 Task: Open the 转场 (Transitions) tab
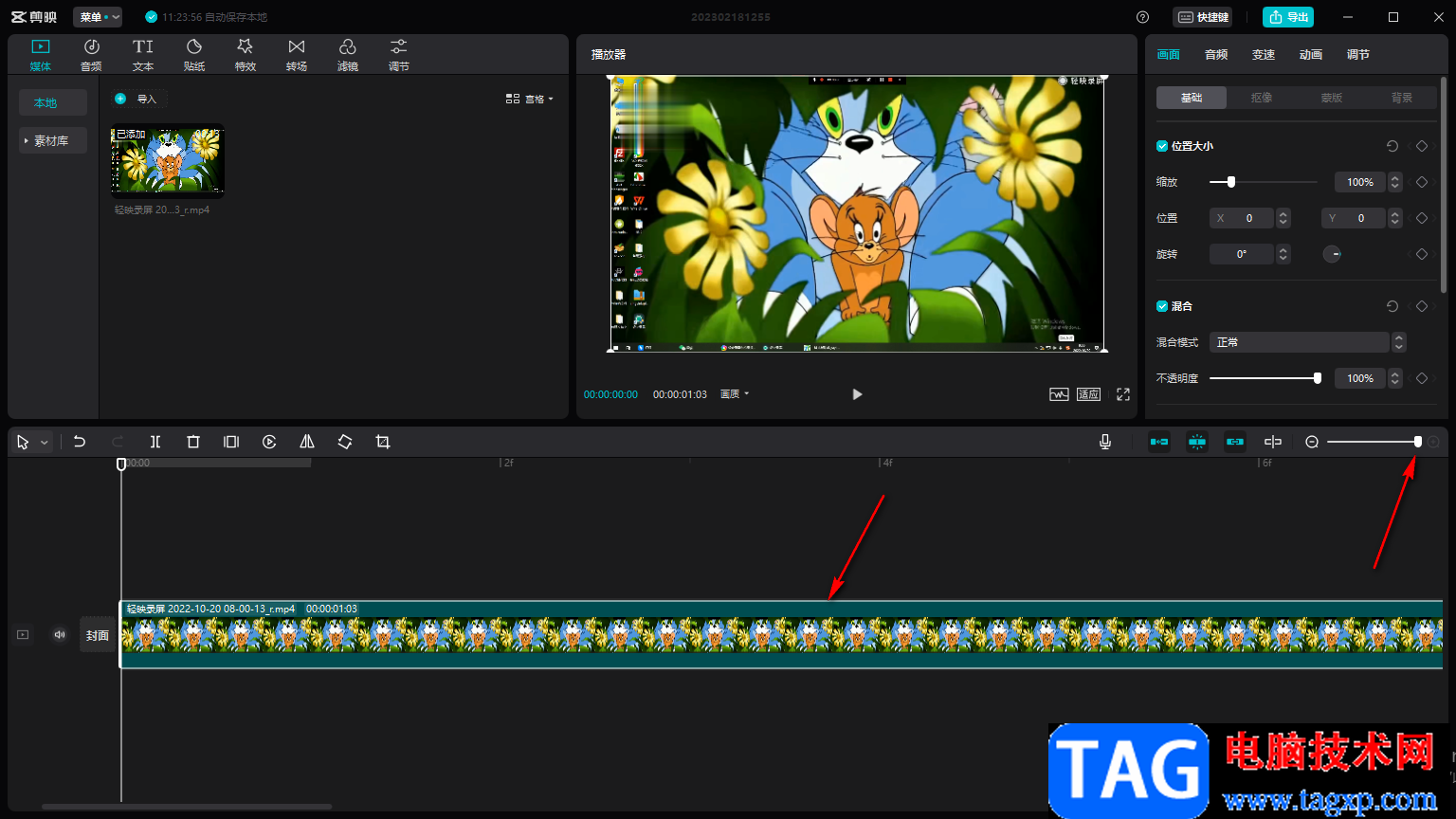(x=297, y=55)
